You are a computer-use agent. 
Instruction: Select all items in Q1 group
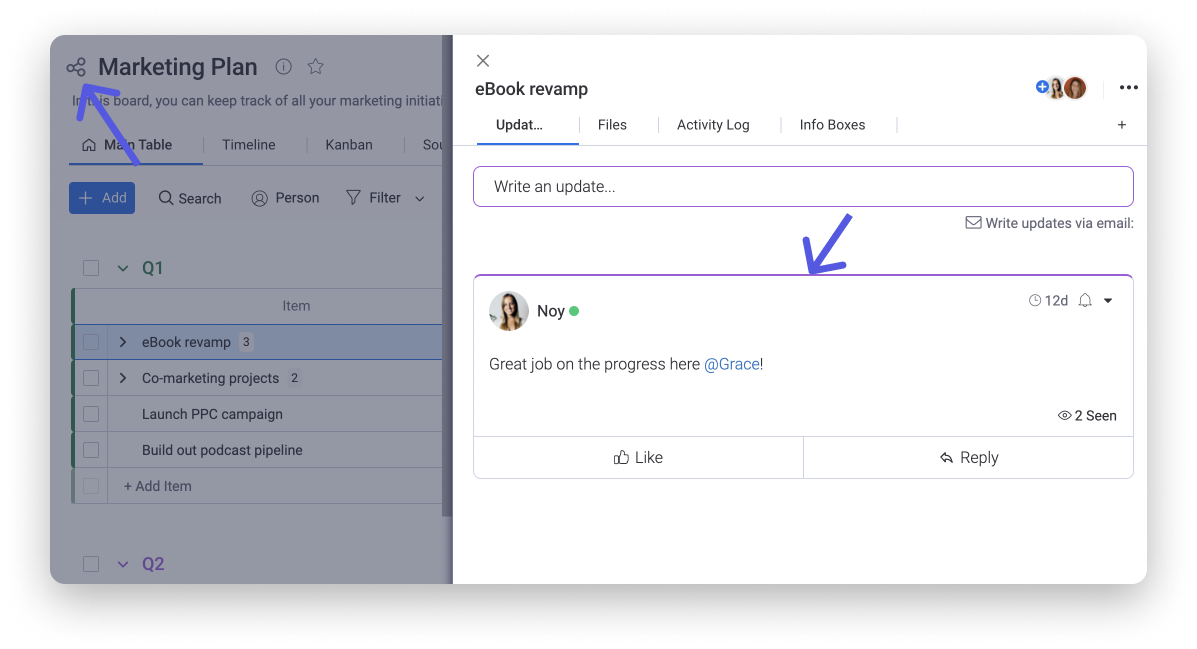coord(91,268)
